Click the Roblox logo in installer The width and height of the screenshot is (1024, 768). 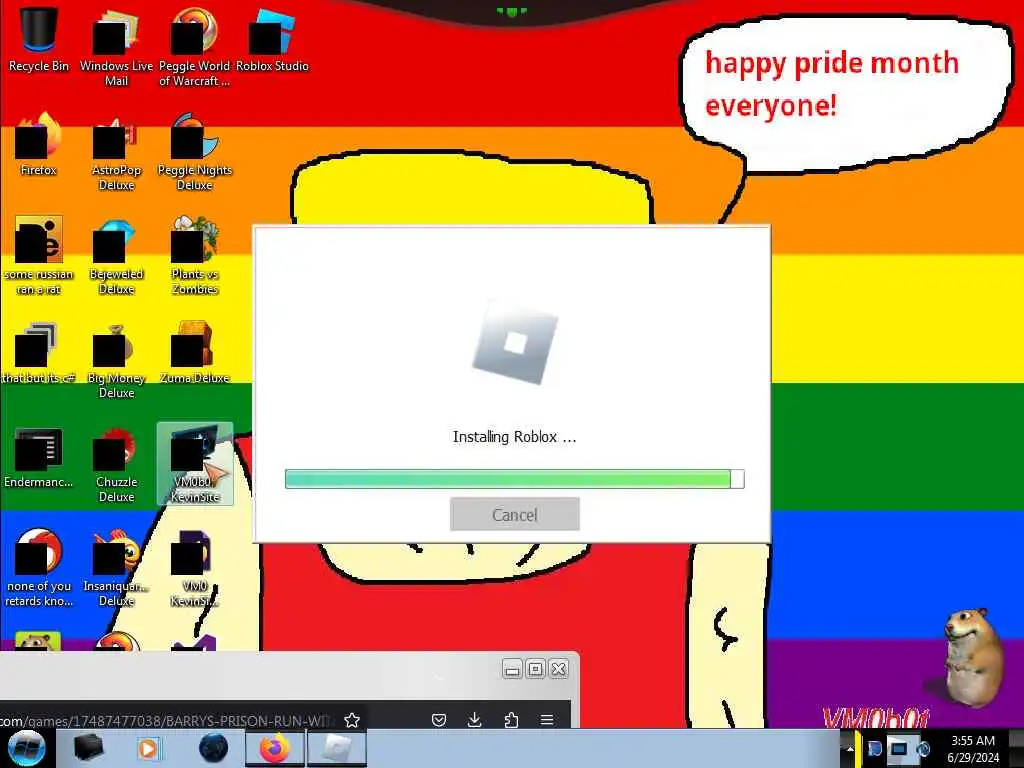coord(515,343)
